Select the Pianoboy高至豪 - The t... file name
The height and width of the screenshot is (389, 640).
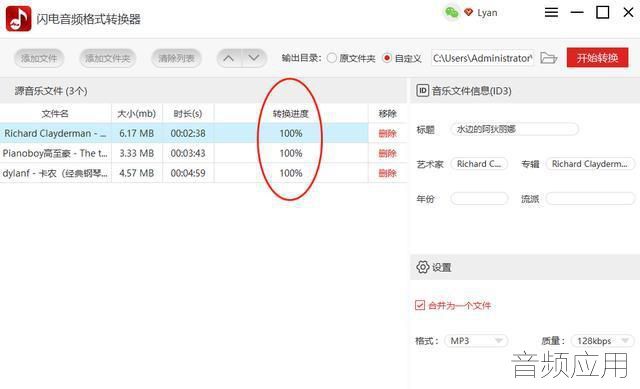tap(55, 153)
